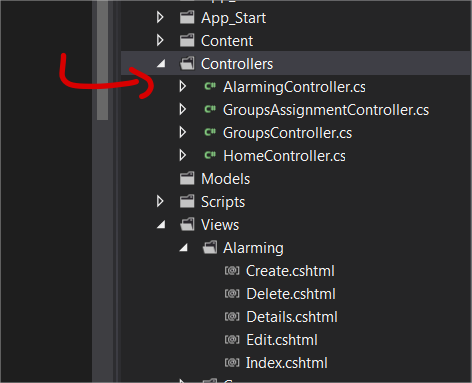Expand AlarmingController.cs node arrow

[183, 87]
